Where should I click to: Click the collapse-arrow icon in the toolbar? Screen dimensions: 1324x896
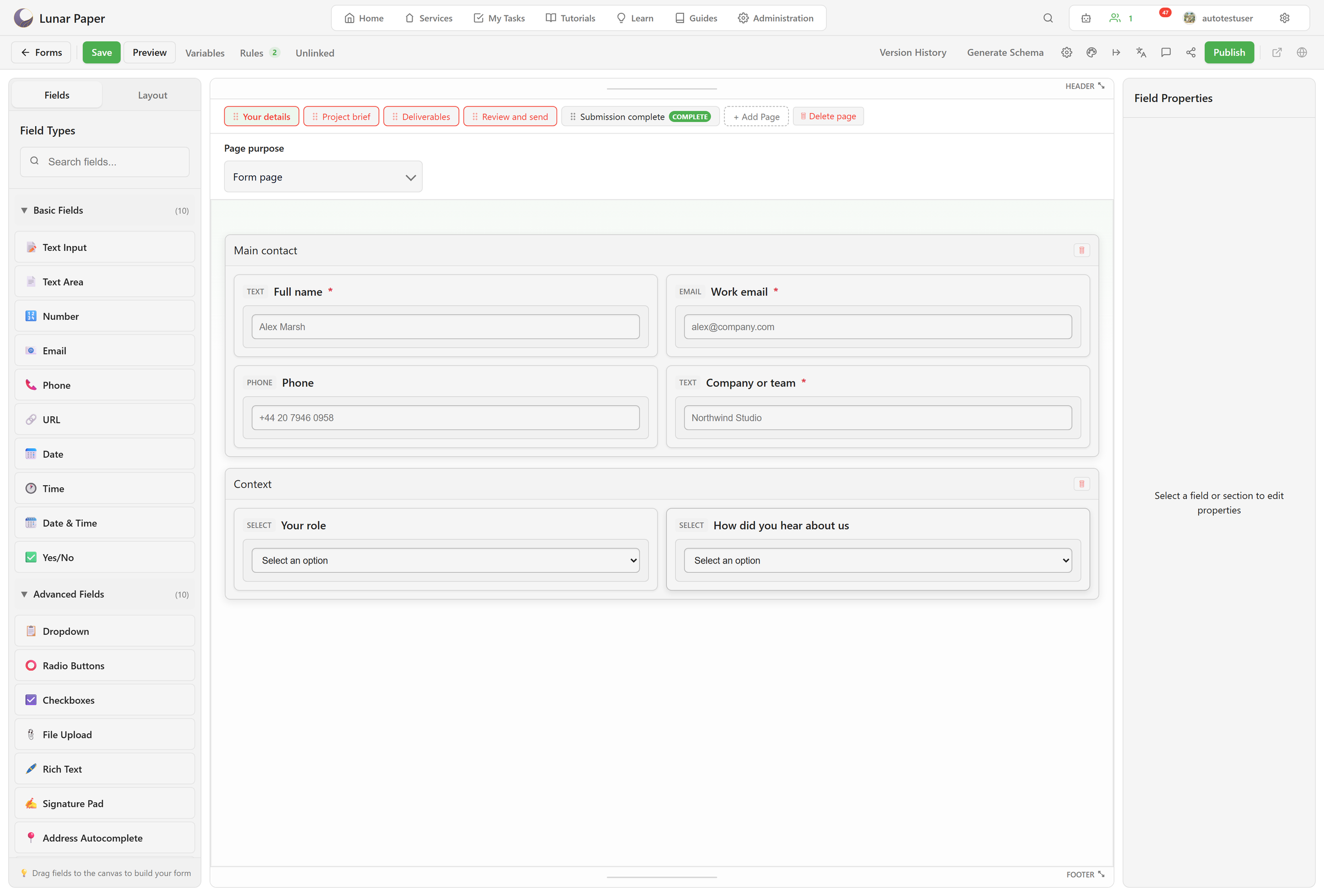1116,52
